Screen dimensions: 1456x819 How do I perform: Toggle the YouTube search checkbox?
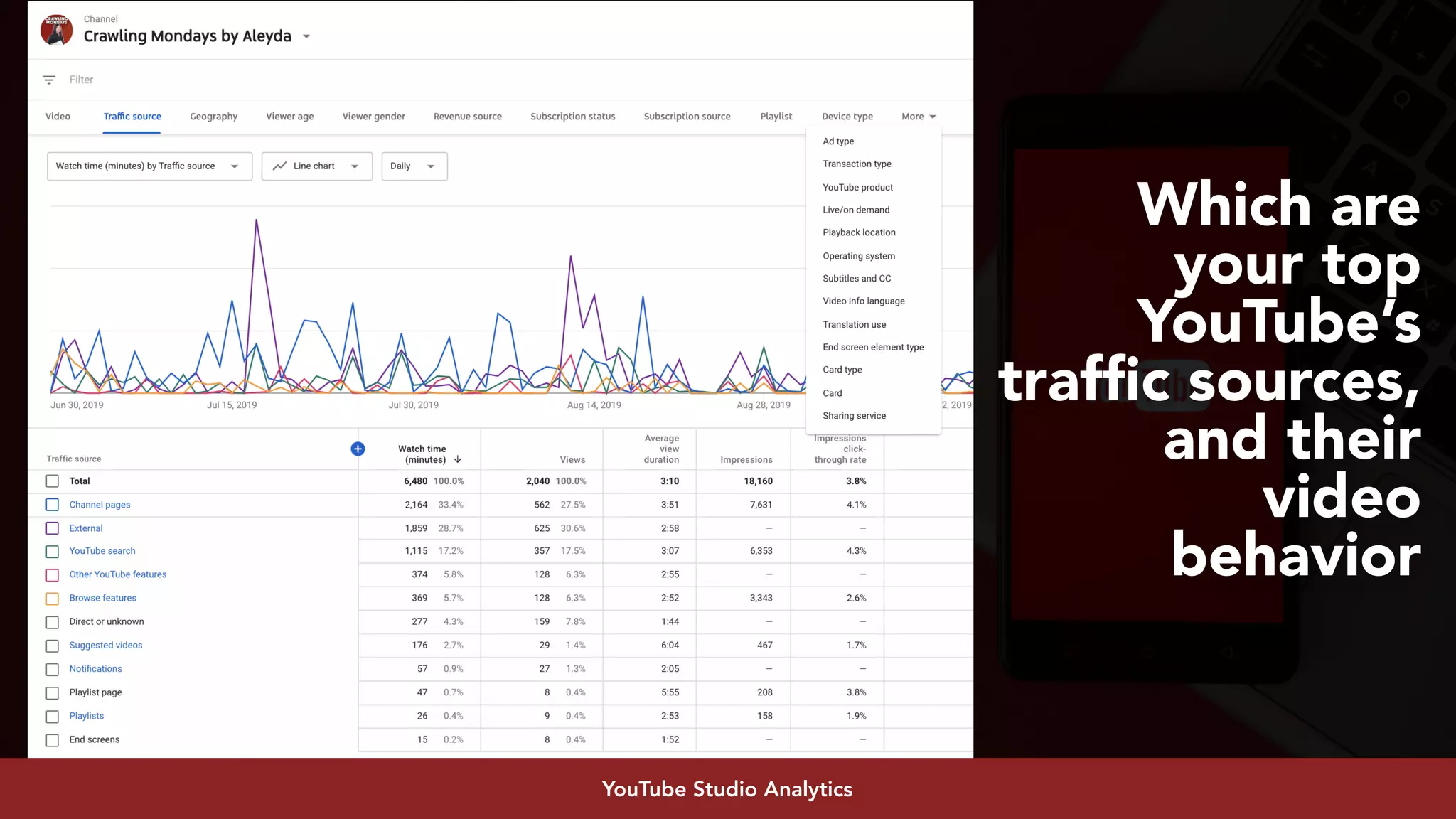click(x=52, y=552)
